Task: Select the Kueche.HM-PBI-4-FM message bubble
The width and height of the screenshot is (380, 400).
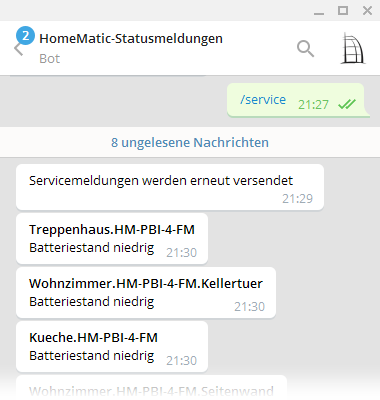Action: 112,347
